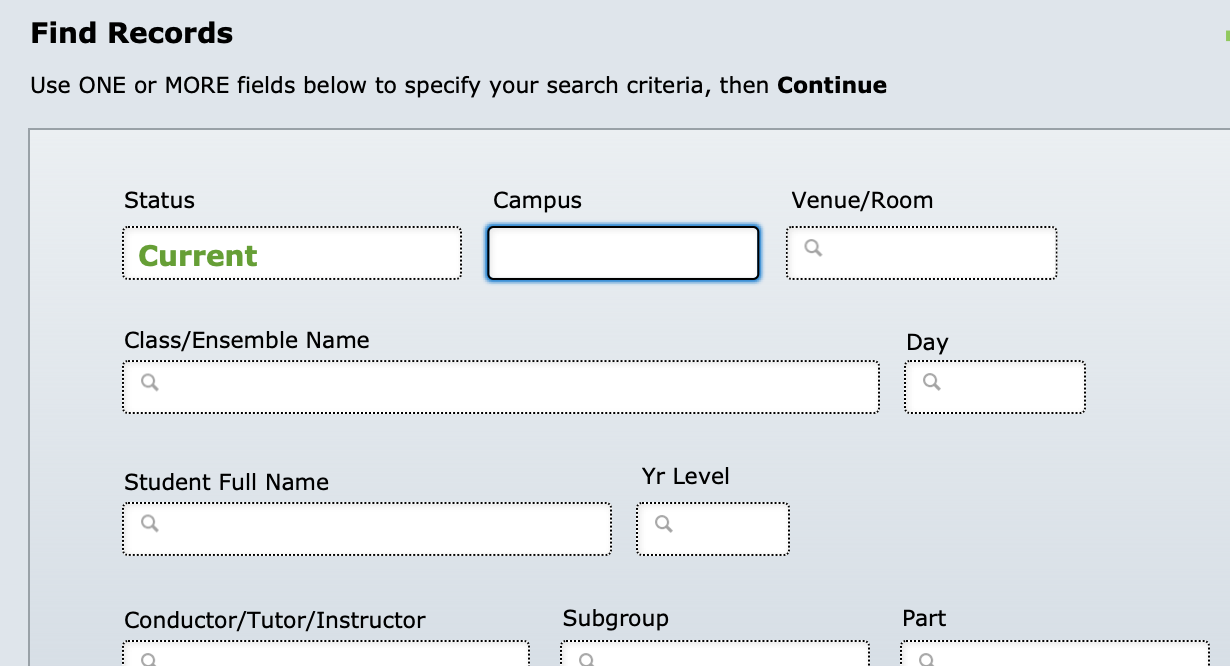This screenshot has width=1230, height=666.
Task: Select the Status field showing Current
Action: pos(292,253)
